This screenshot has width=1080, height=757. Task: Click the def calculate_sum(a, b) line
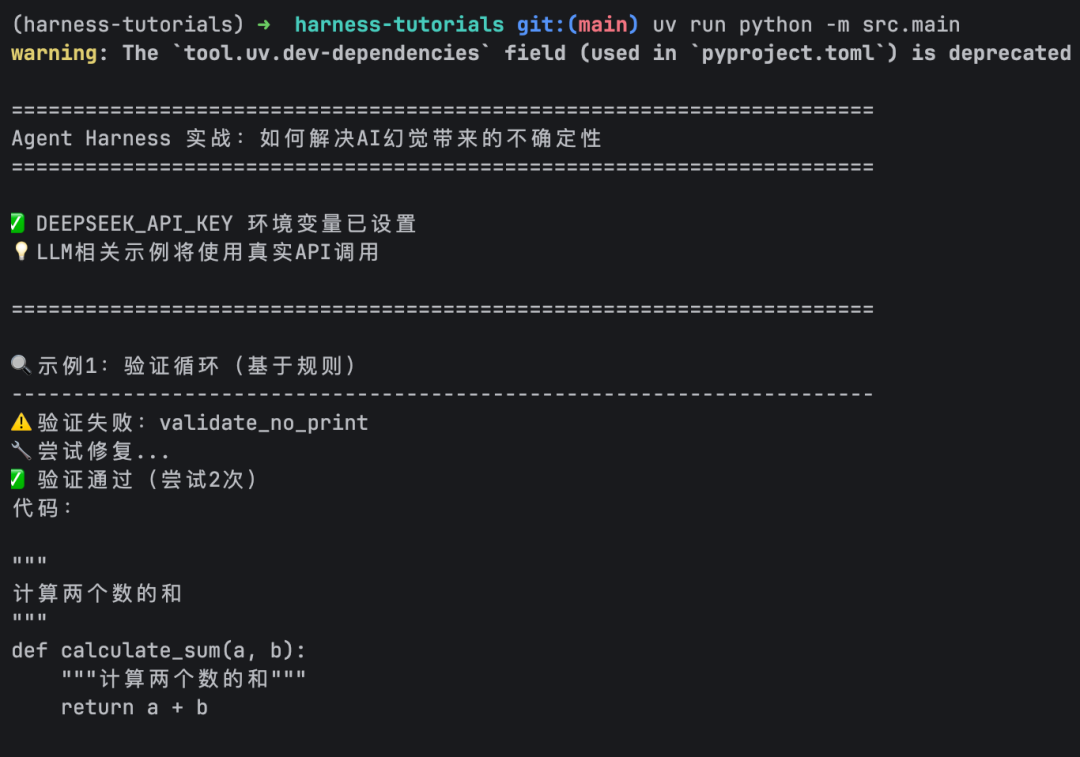point(159,651)
